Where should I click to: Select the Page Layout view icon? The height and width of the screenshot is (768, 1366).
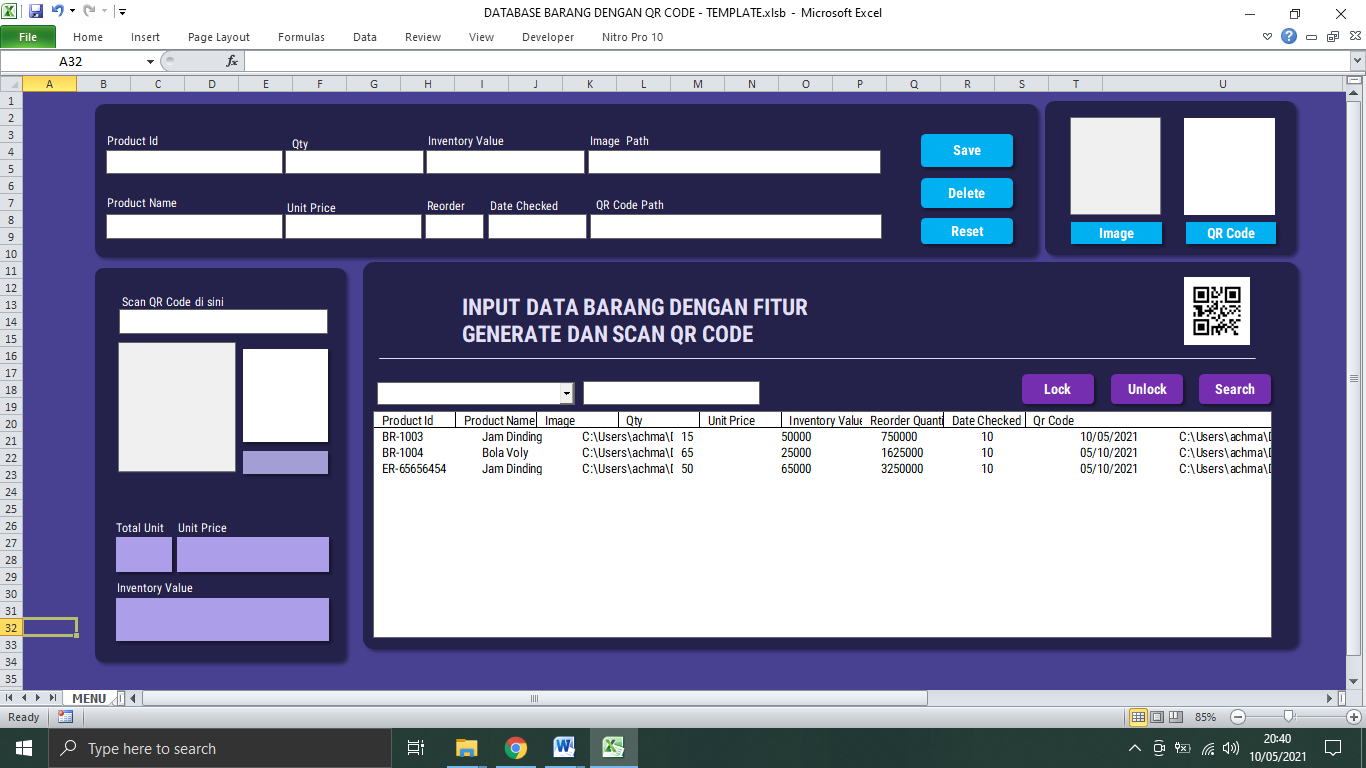point(1156,716)
